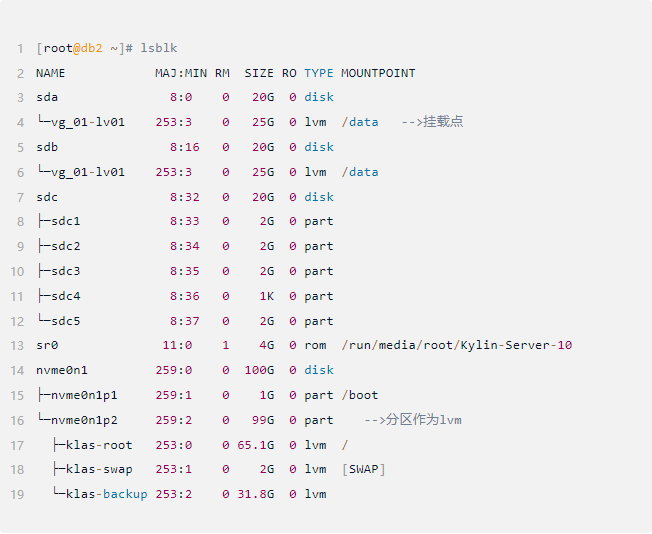Click the /run/media/root/Kylin-Server-10 mount path

(x=457, y=345)
